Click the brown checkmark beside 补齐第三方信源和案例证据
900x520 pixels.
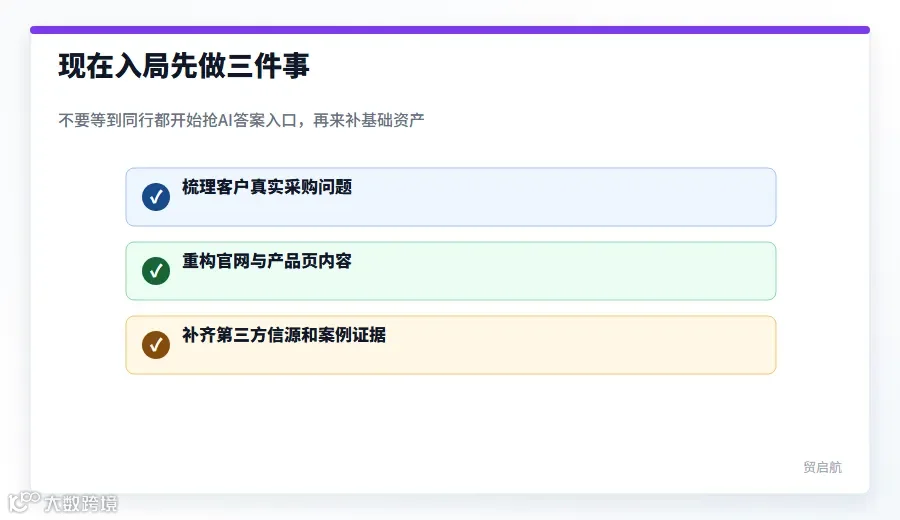coord(156,345)
